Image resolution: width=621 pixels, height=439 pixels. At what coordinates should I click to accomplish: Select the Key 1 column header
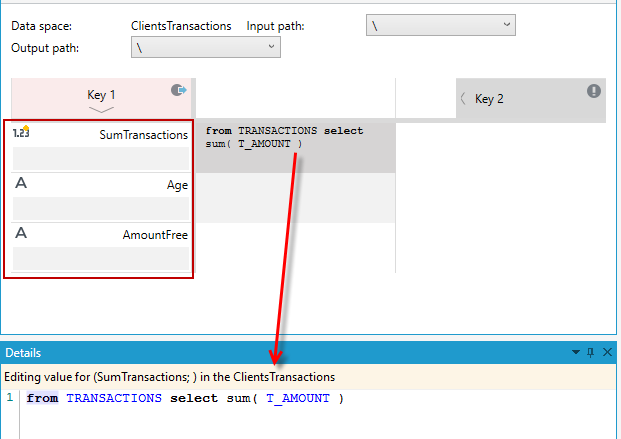pos(101,98)
